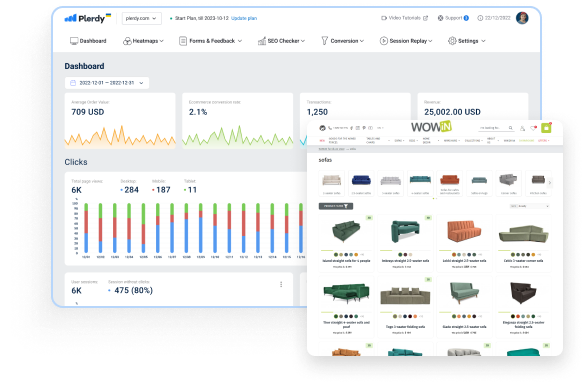
Task: Pick first swatch under black folding sofa
Action: [x=512, y=316]
